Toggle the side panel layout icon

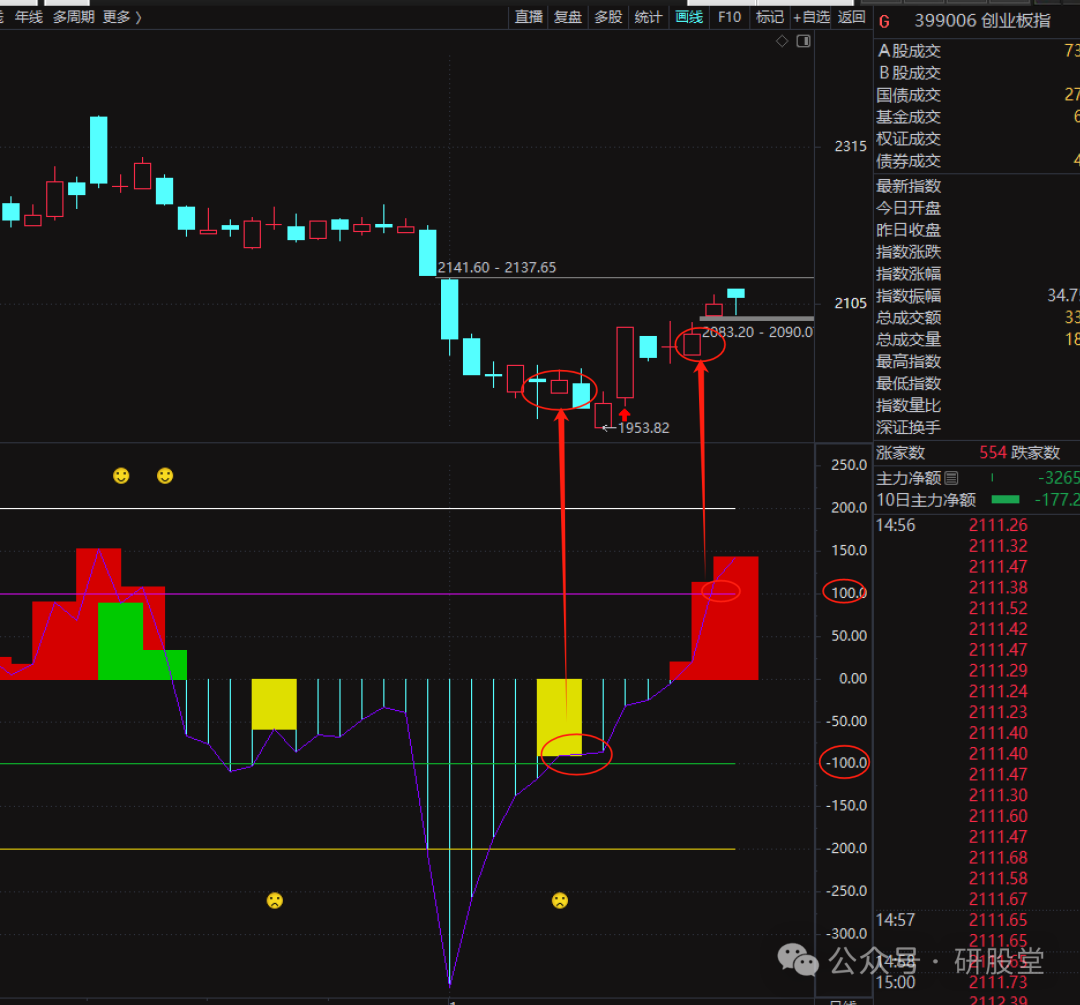(803, 41)
